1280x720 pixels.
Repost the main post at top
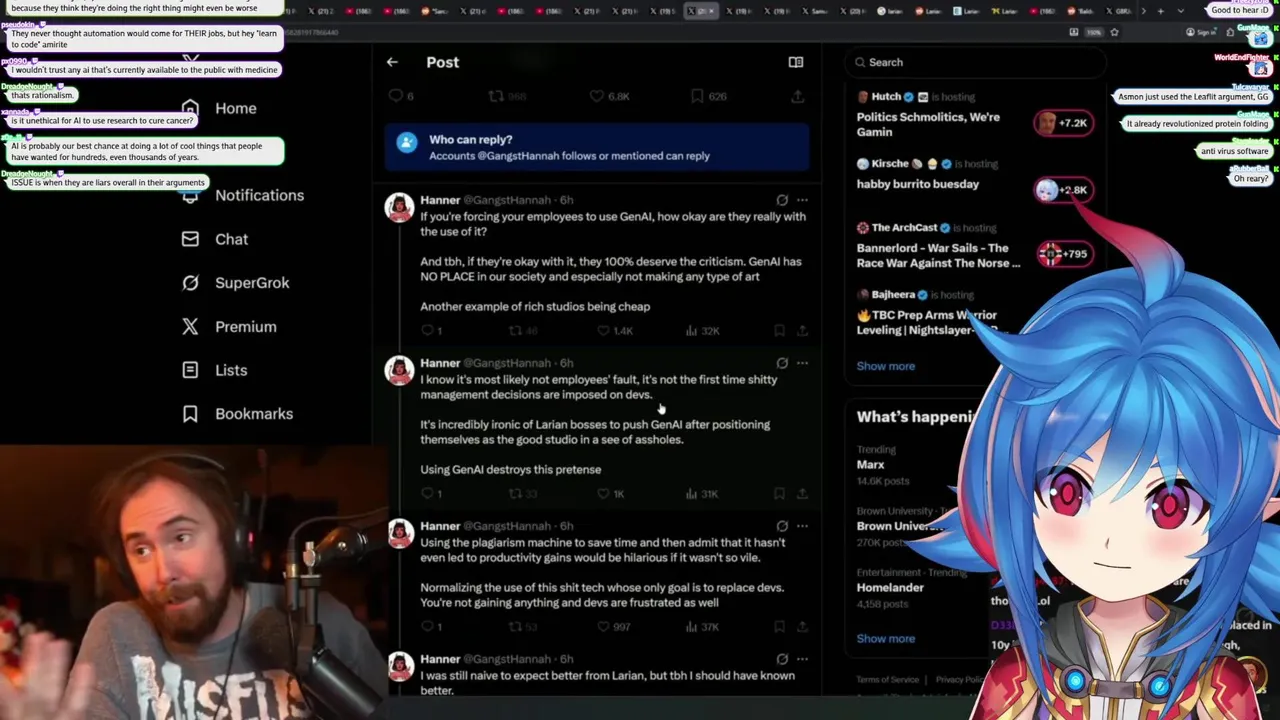tap(509, 96)
